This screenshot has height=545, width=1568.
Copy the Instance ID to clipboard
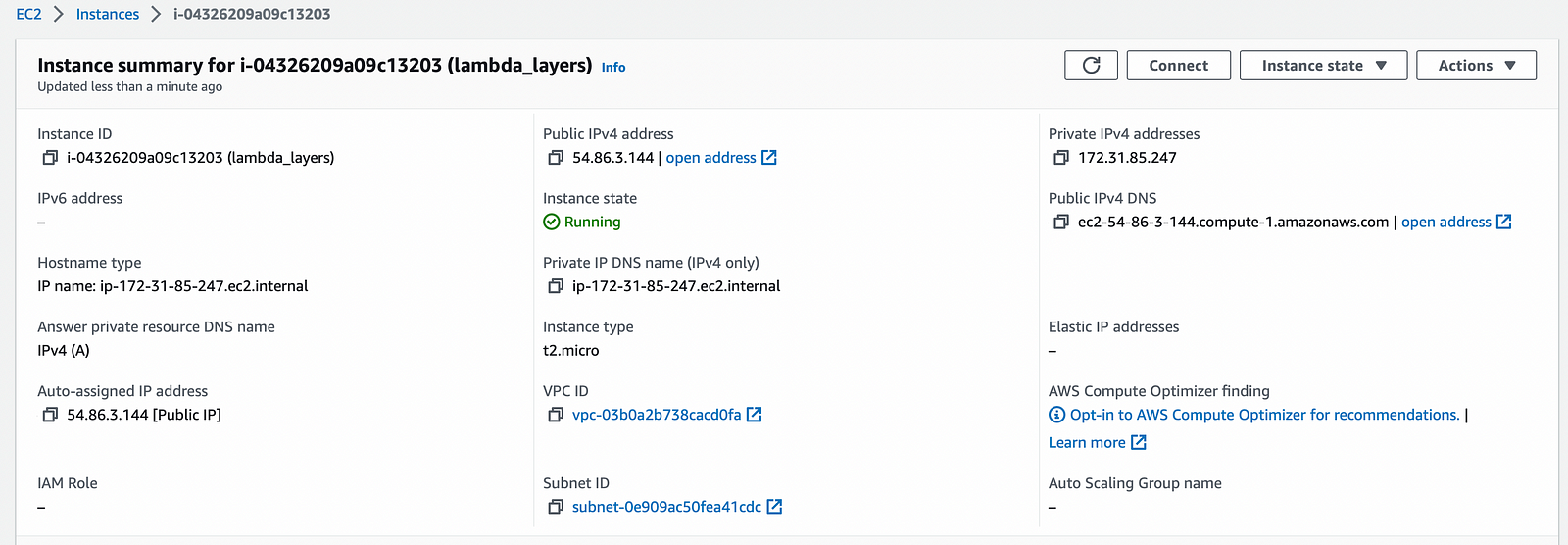click(x=50, y=158)
